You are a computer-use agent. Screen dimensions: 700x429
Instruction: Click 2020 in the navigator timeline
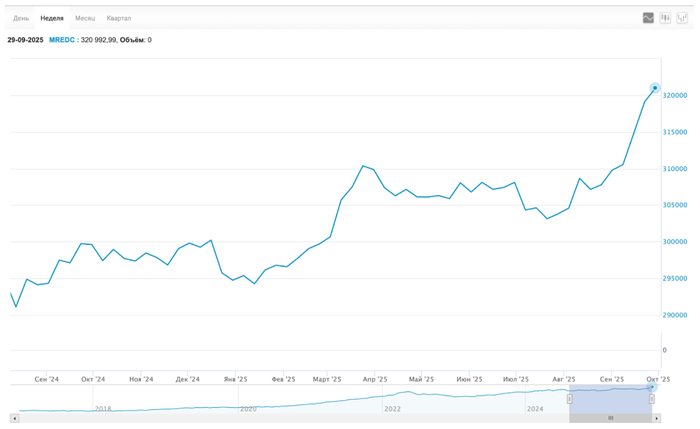pos(248,408)
